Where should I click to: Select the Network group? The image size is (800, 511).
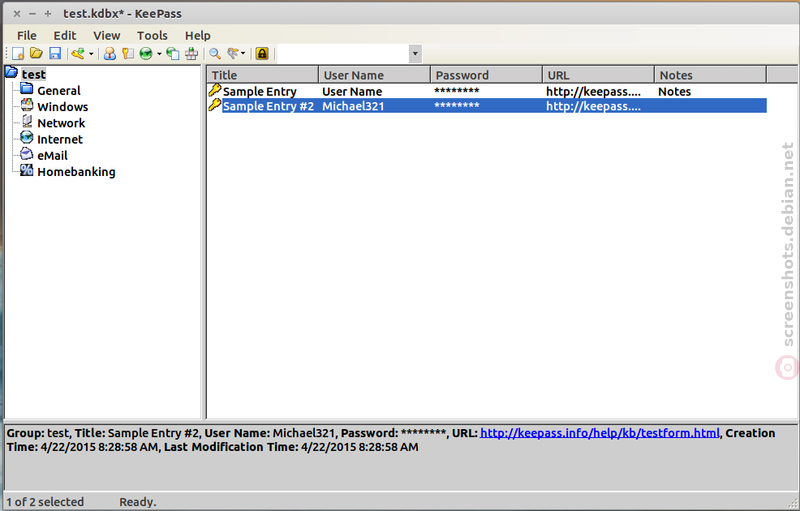61,123
